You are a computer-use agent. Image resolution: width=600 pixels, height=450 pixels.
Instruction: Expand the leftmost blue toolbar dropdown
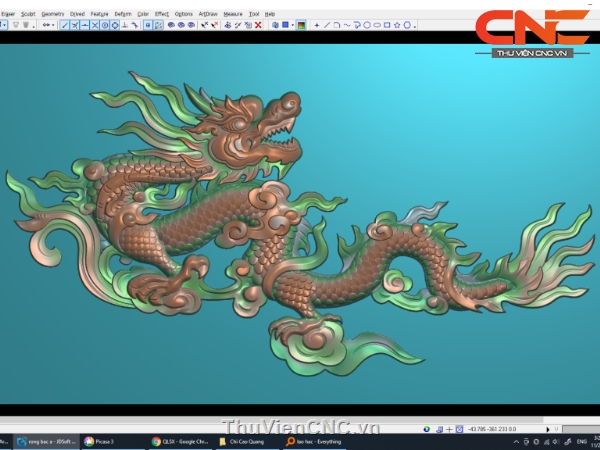[x=3, y=25]
